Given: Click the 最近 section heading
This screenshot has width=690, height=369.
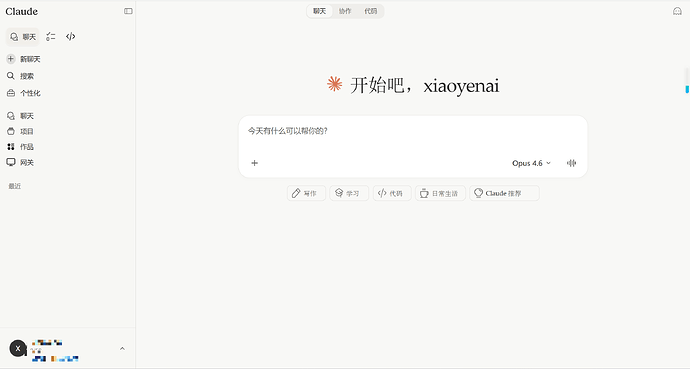Looking at the screenshot, I should (x=15, y=186).
